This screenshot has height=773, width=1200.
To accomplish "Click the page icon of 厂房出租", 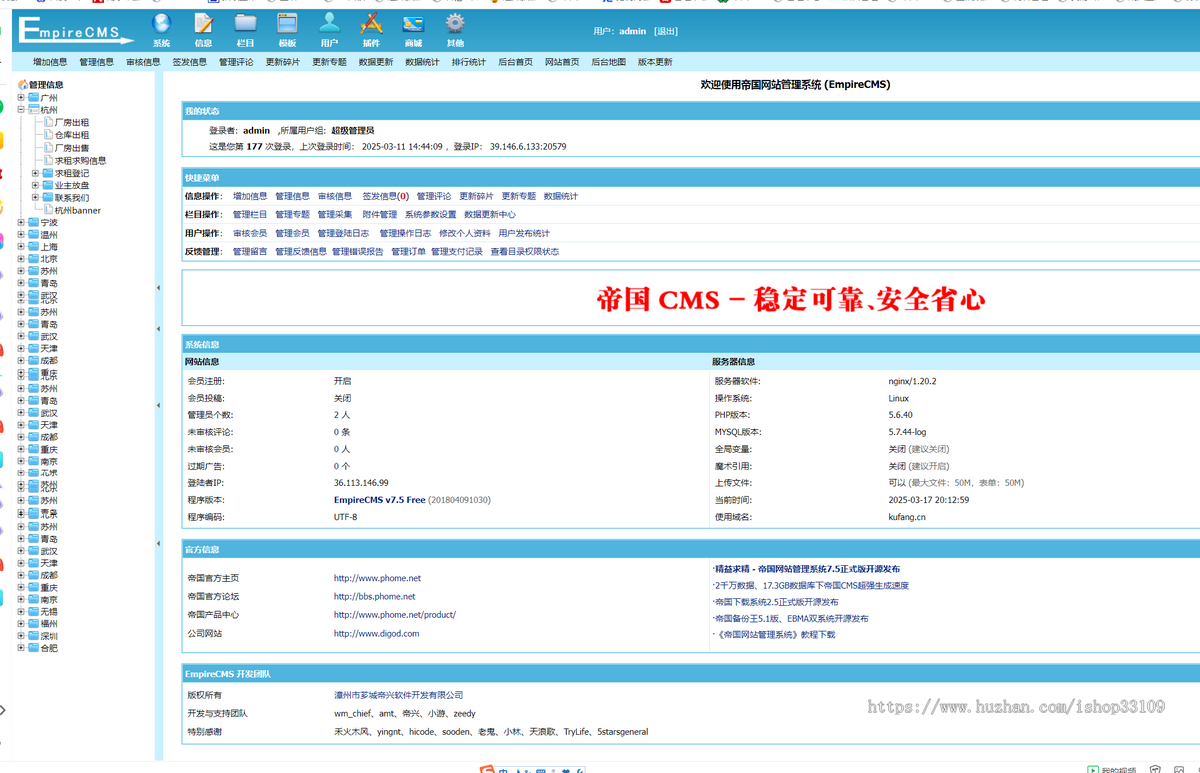I will pyautogui.click(x=48, y=122).
